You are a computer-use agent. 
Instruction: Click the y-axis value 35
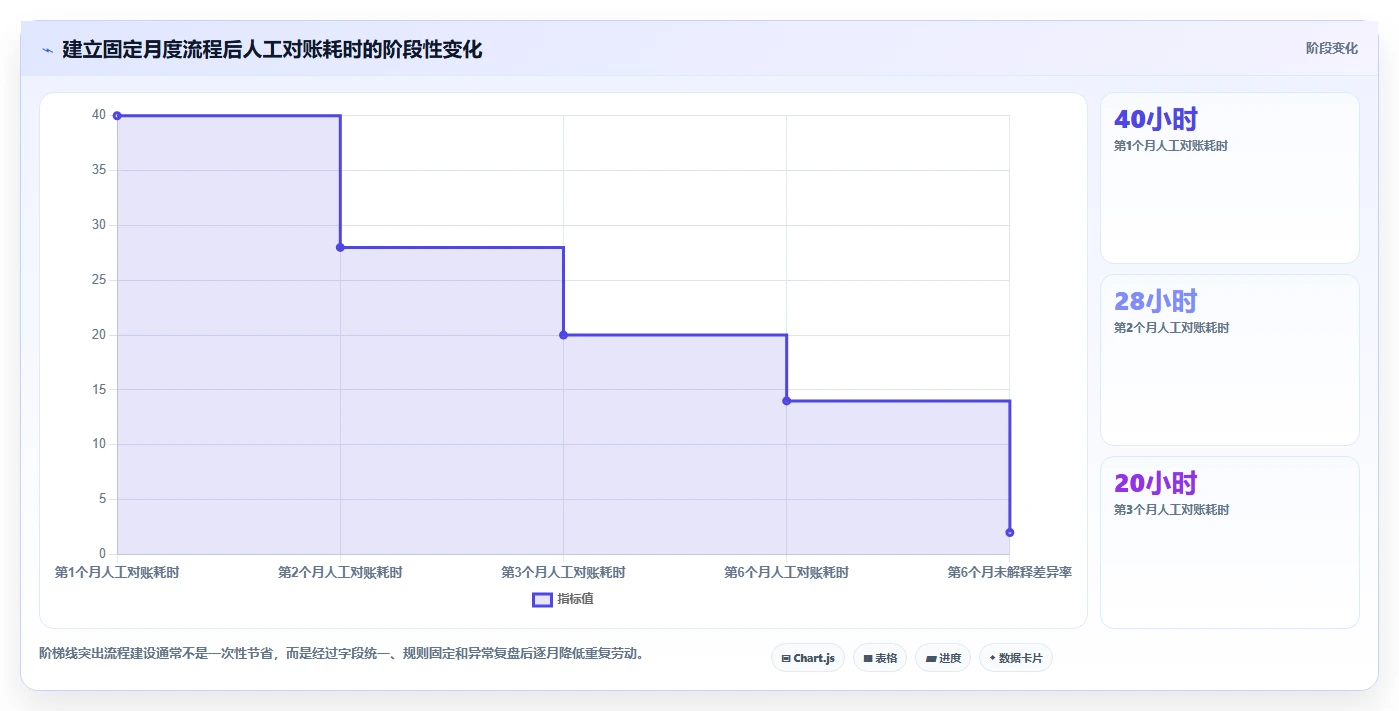(99, 170)
